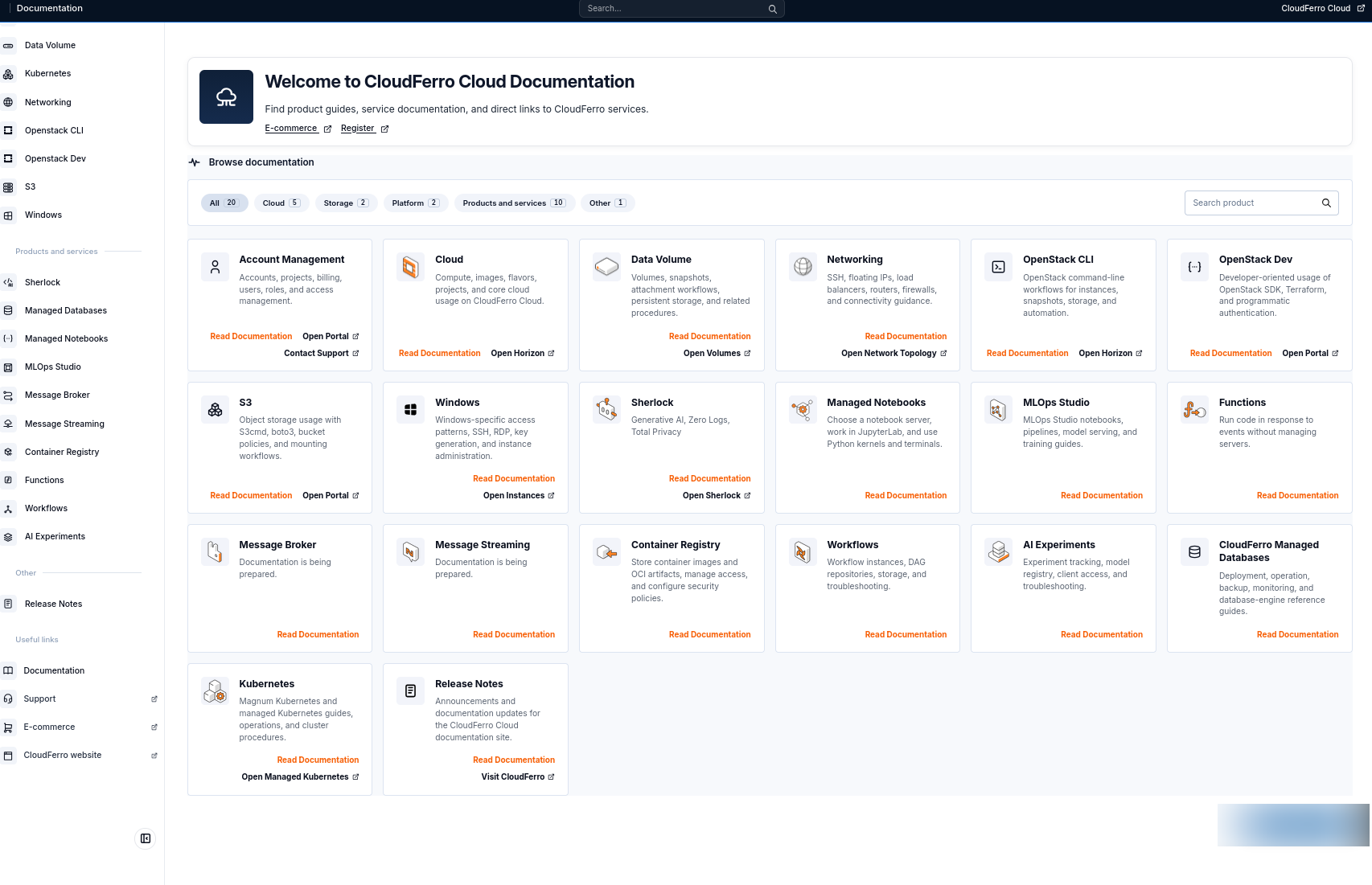Open AI Experiments in the sidebar
The image size is (1372, 885).
coord(55,537)
